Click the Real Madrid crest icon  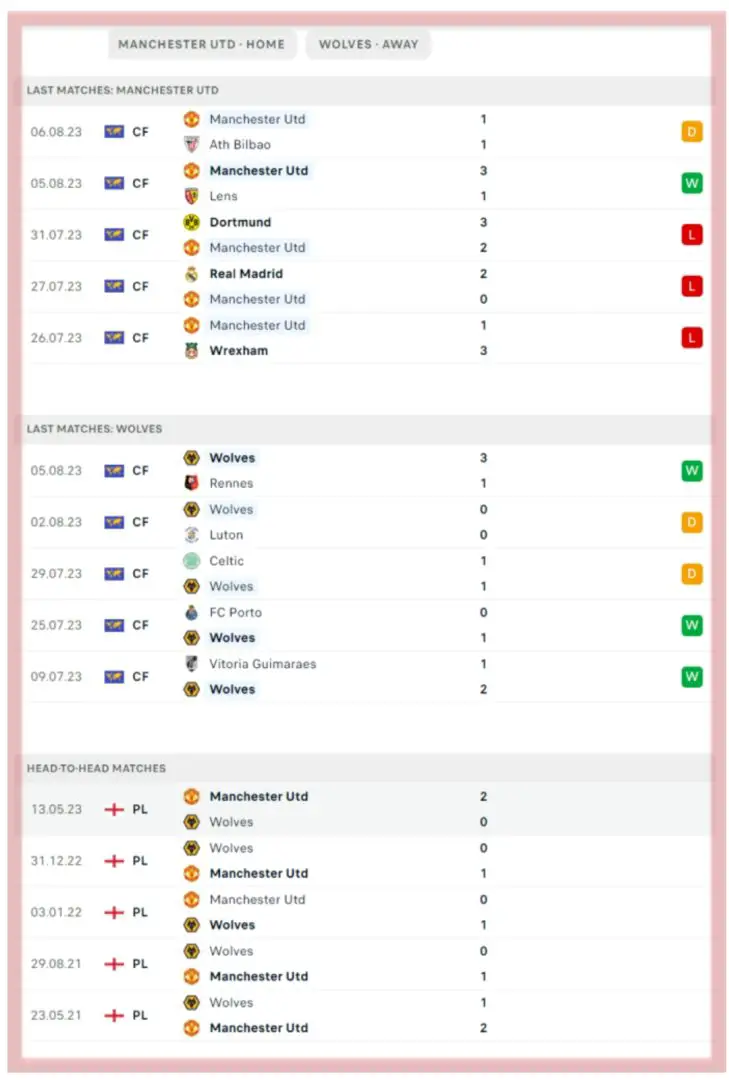(191, 274)
